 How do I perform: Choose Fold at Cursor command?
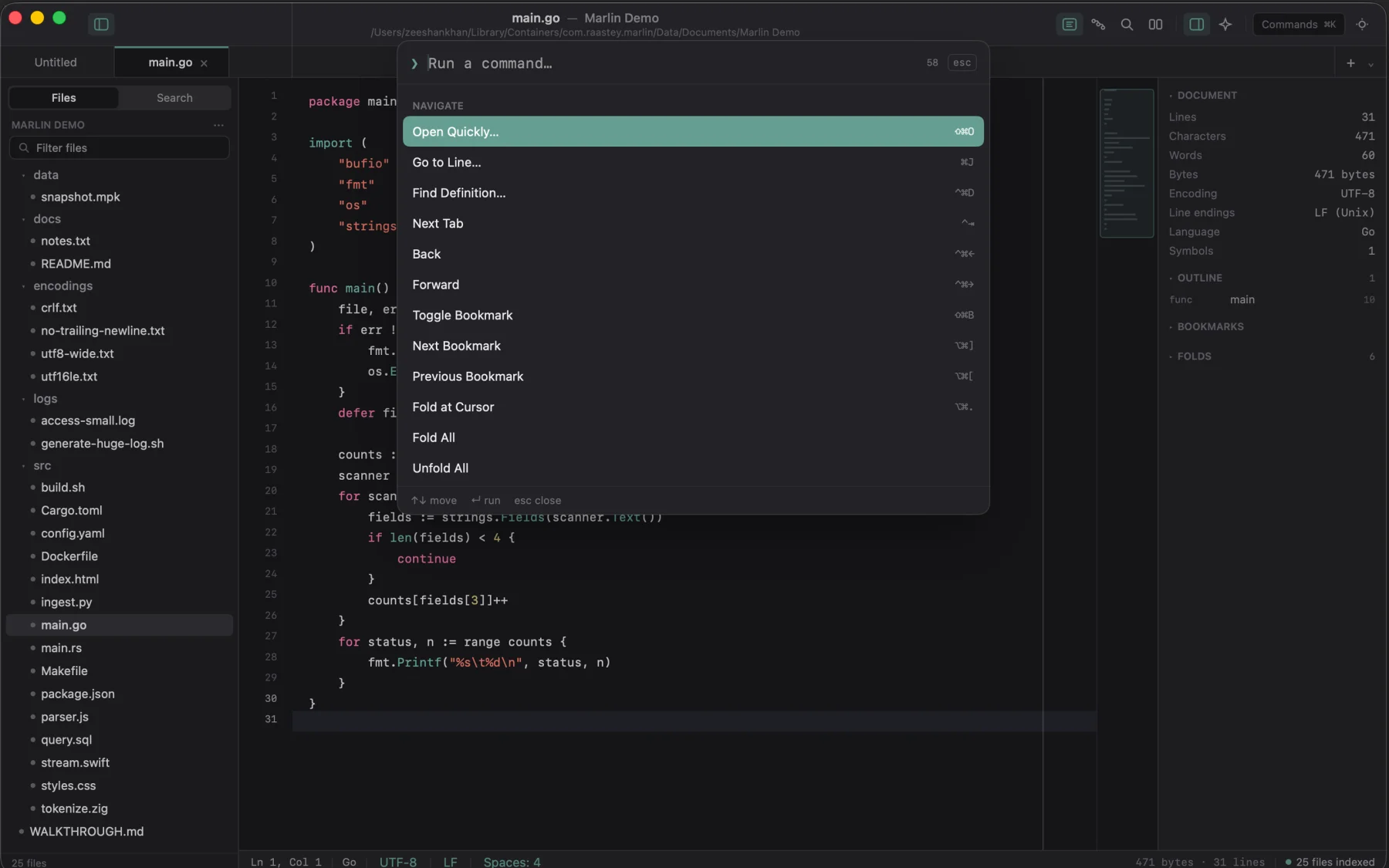(693, 407)
